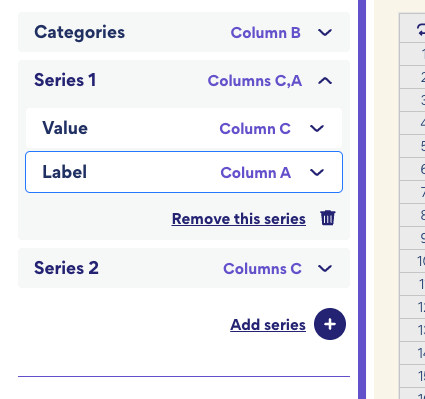Click the round plus Add series icon
Screen dimensions: 425x399
point(330,324)
